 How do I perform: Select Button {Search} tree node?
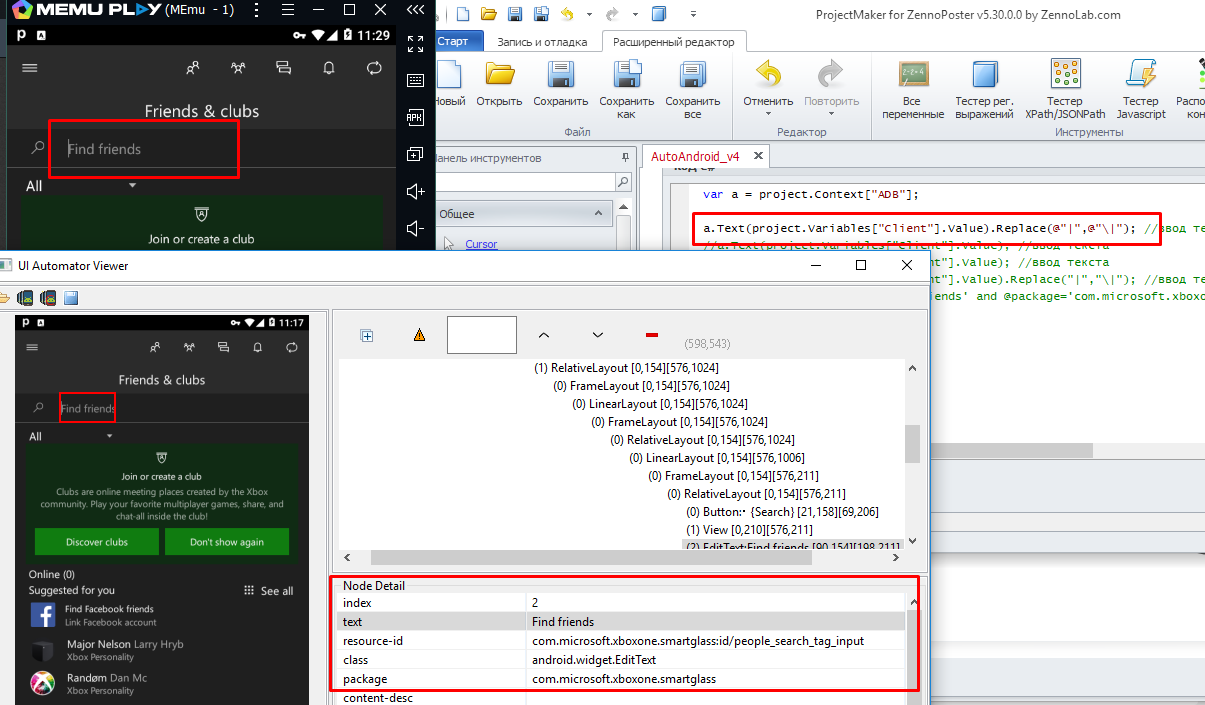(x=782, y=511)
